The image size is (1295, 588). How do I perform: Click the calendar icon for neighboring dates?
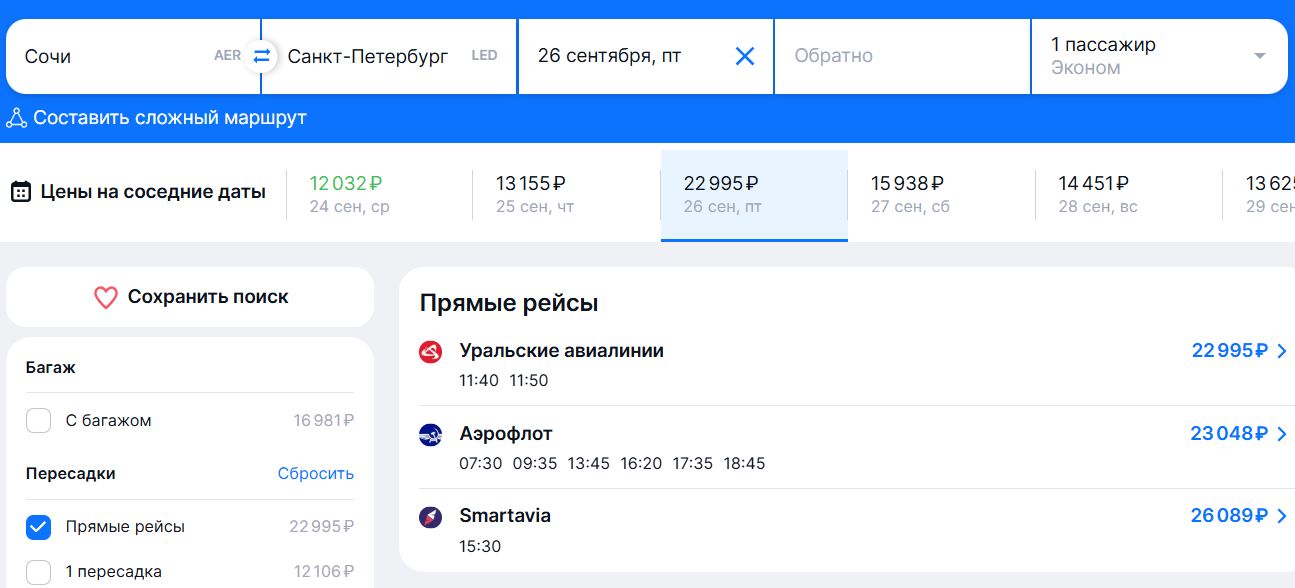coord(20,192)
